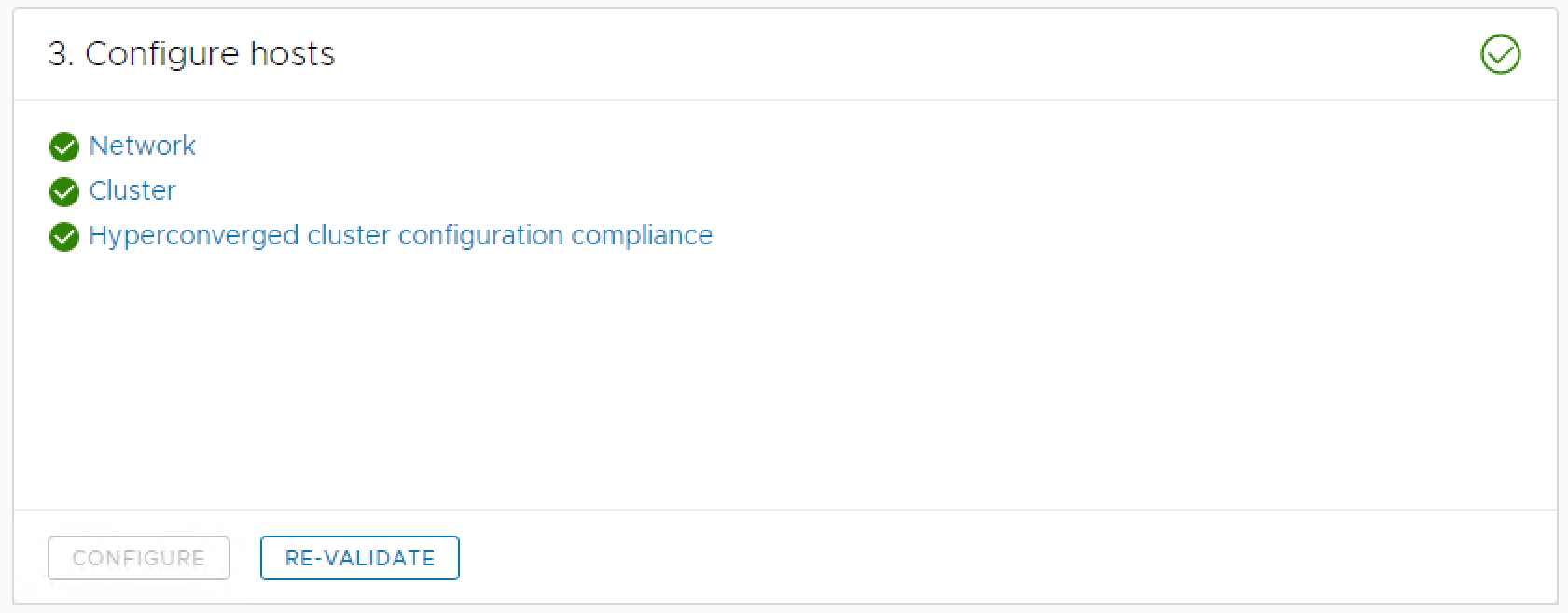Click the outlined success checkmark in header
This screenshot has height=613, width=1568.
tap(1500, 54)
